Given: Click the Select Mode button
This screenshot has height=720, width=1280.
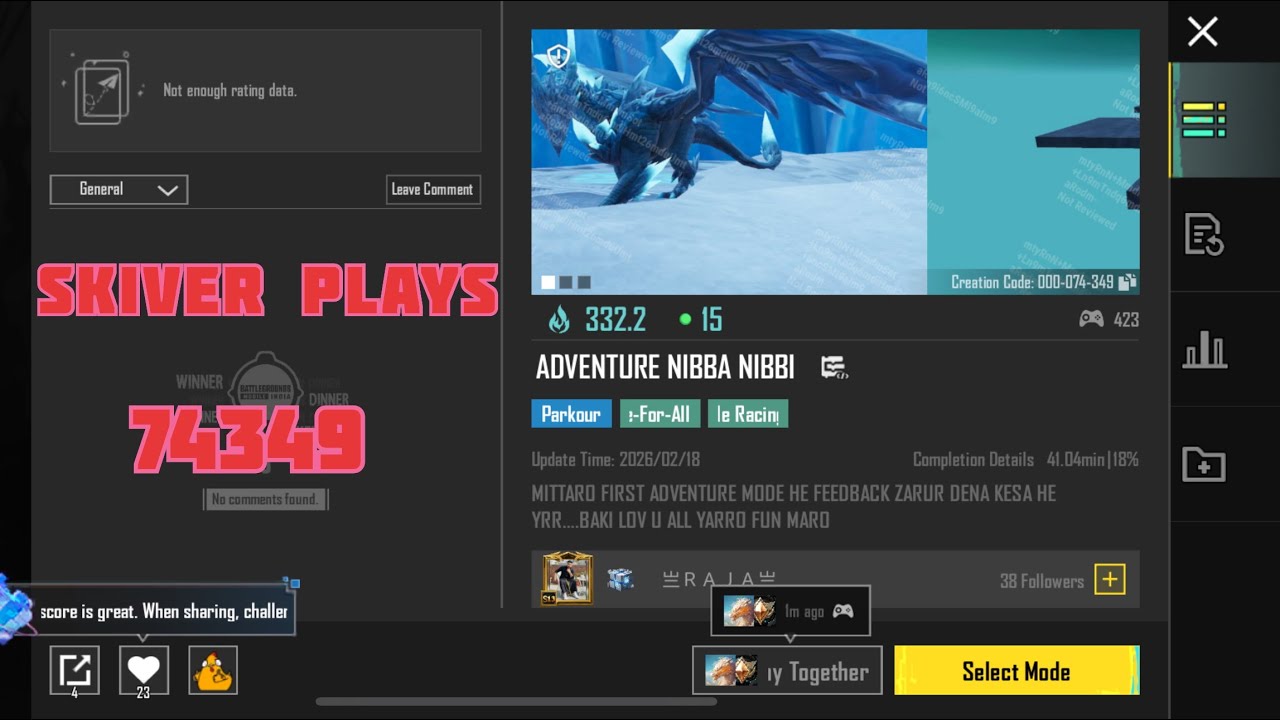Looking at the screenshot, I should (1017, 671).
